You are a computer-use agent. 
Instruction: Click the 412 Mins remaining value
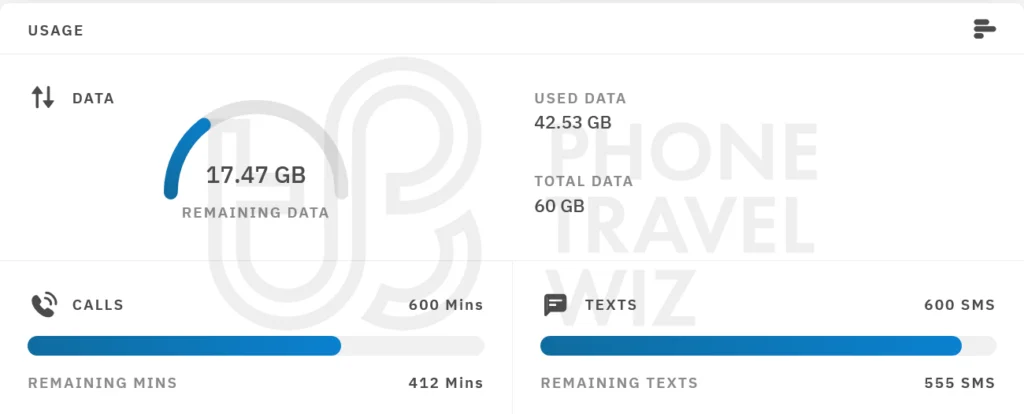point(445,383)
